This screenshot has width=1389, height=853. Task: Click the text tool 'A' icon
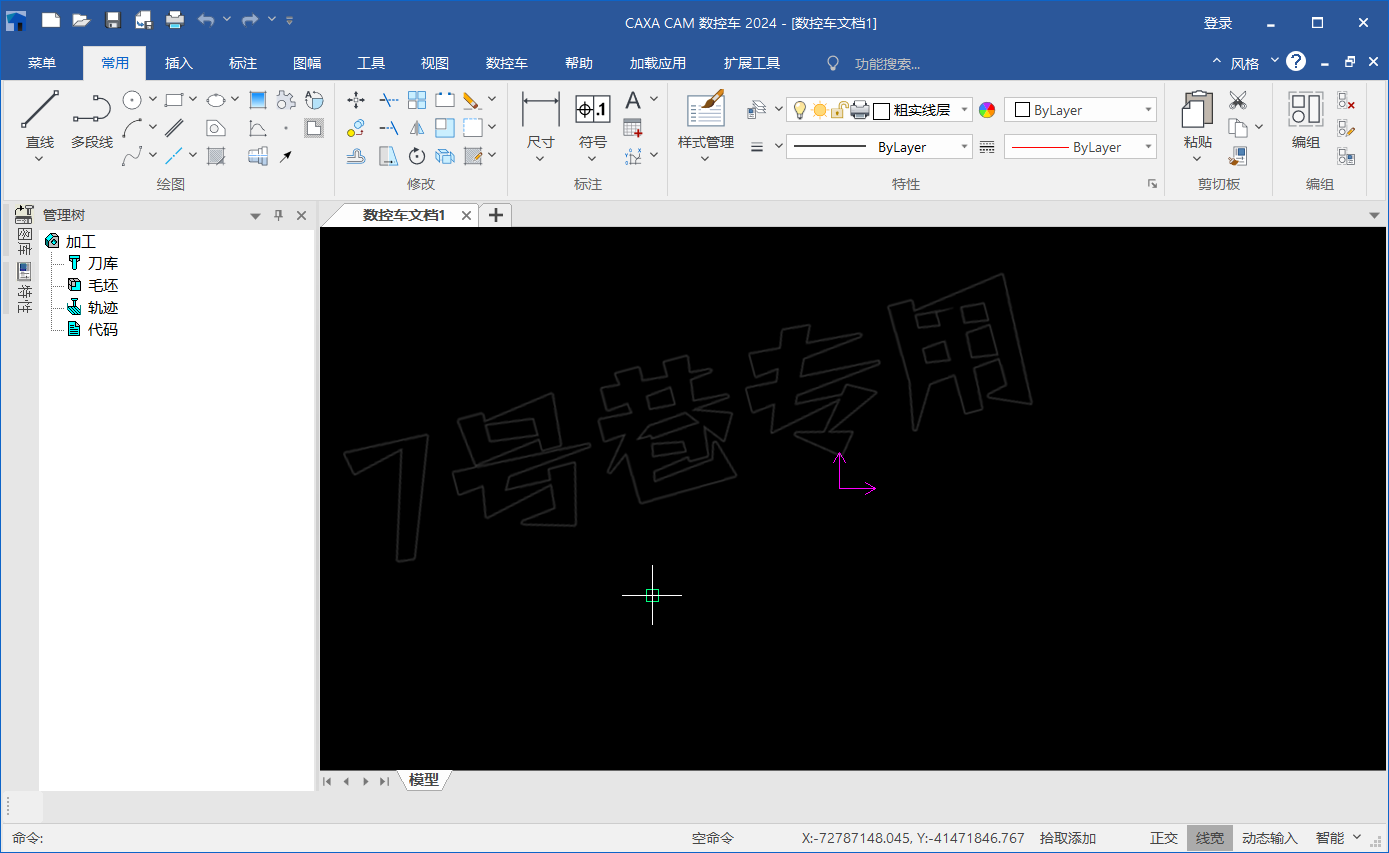(x=632, y=100)
